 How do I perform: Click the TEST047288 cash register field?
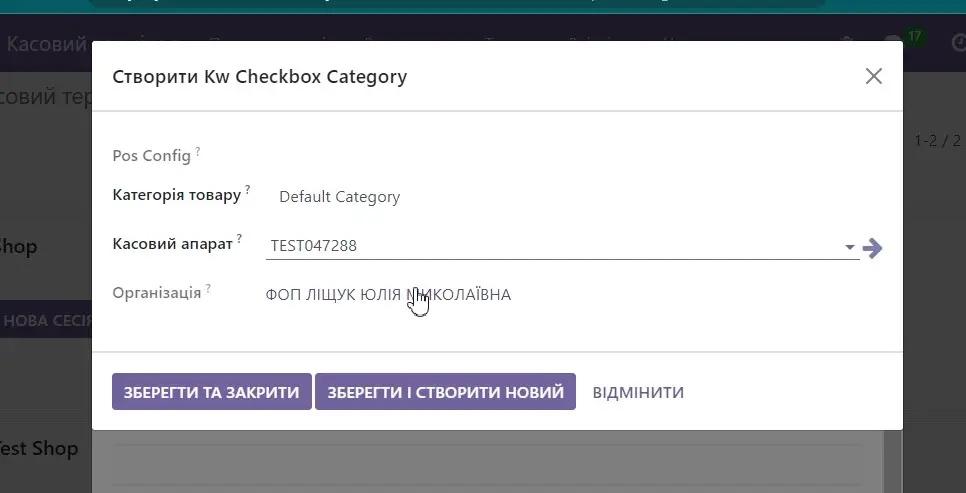[550, 245]
